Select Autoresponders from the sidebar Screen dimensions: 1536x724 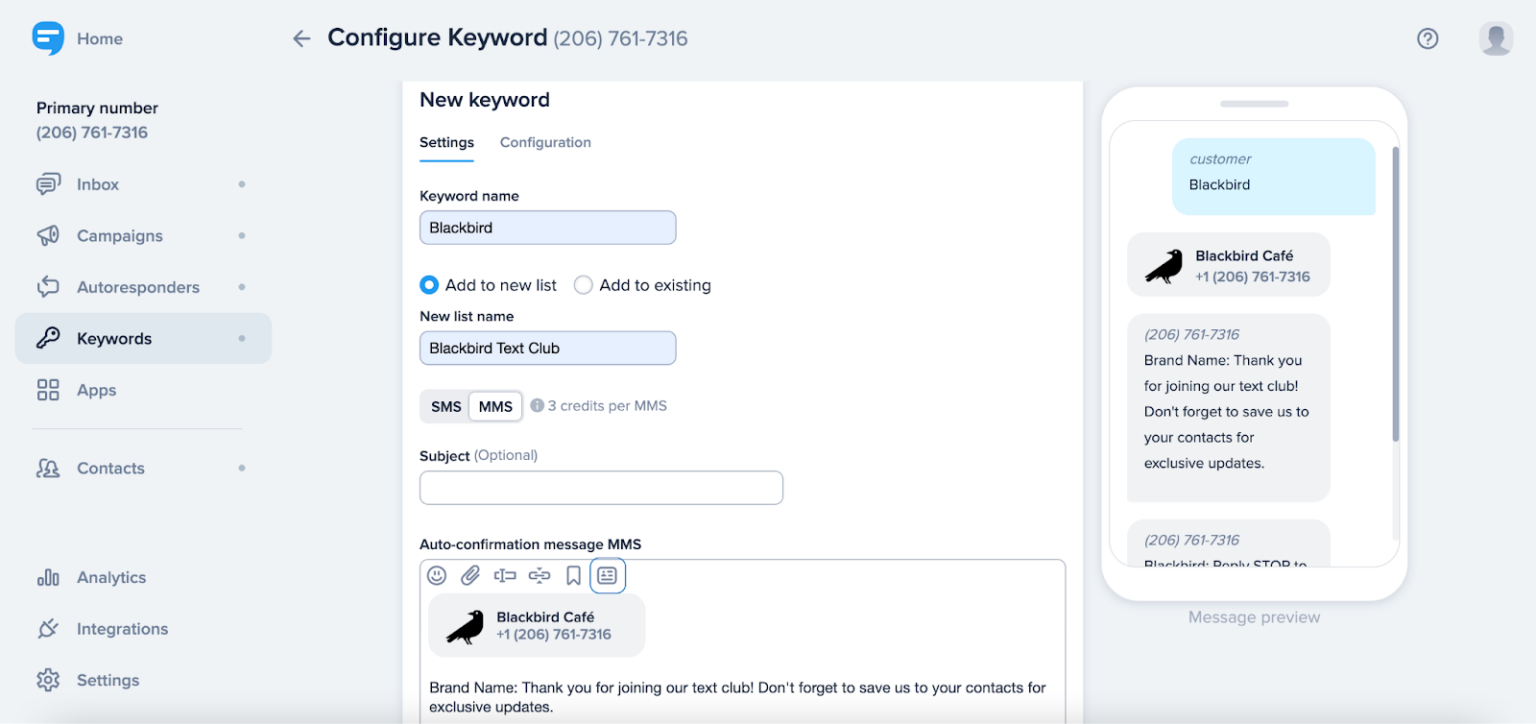[138, 287]
